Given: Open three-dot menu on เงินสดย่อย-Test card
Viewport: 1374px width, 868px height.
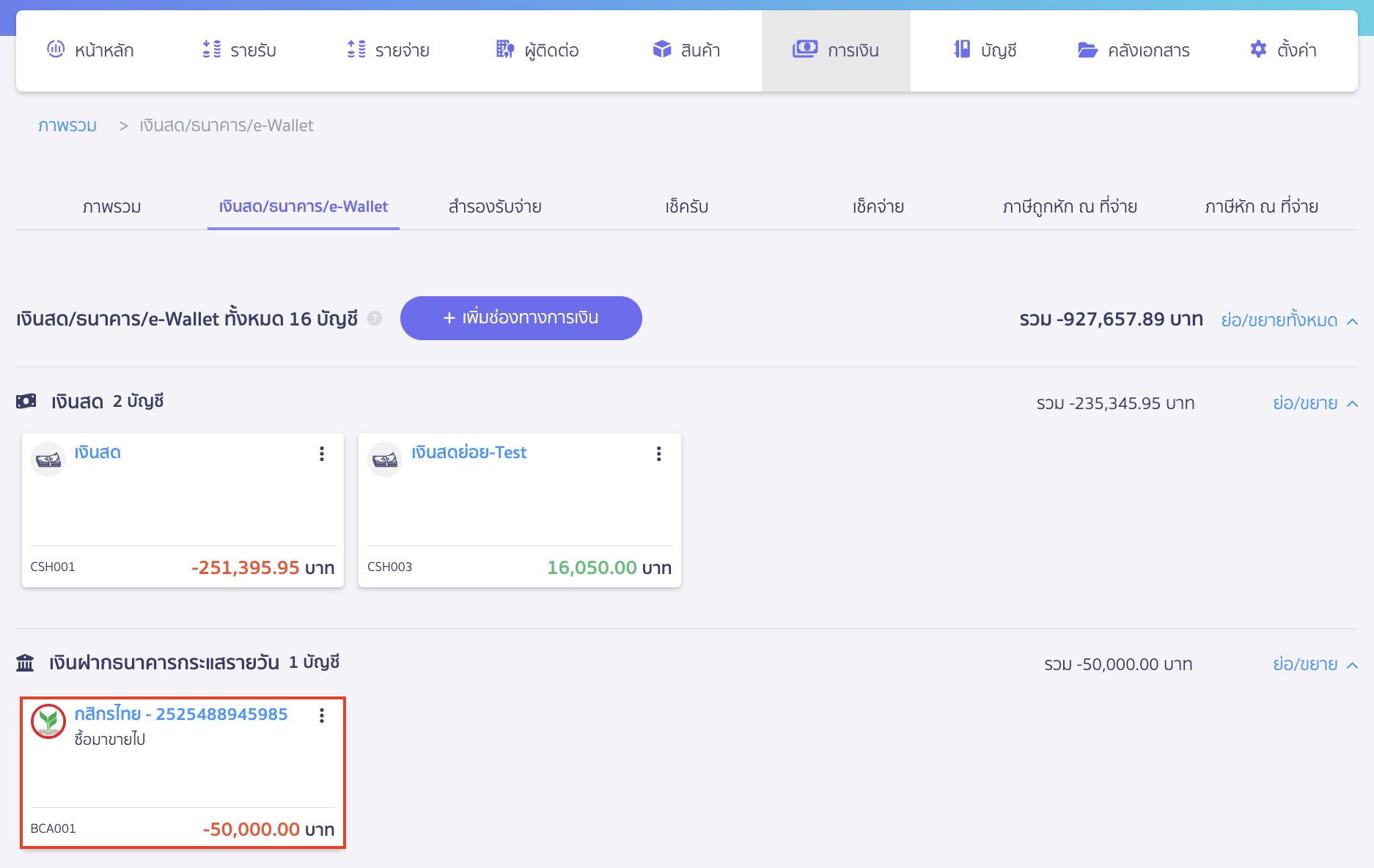Looking at the screenshot, I should coord(659,454).
